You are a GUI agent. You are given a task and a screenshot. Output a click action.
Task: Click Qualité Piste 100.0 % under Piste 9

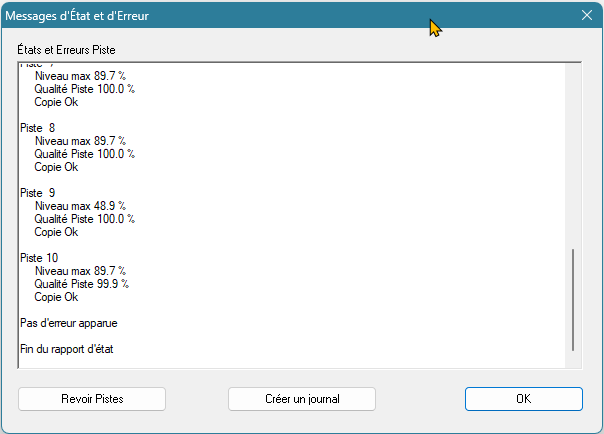click(x=84, y=219)
